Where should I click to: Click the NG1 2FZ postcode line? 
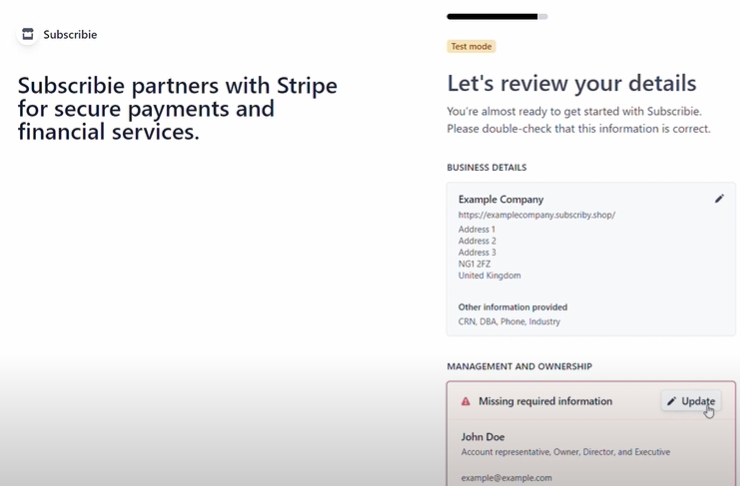(474, 264)
